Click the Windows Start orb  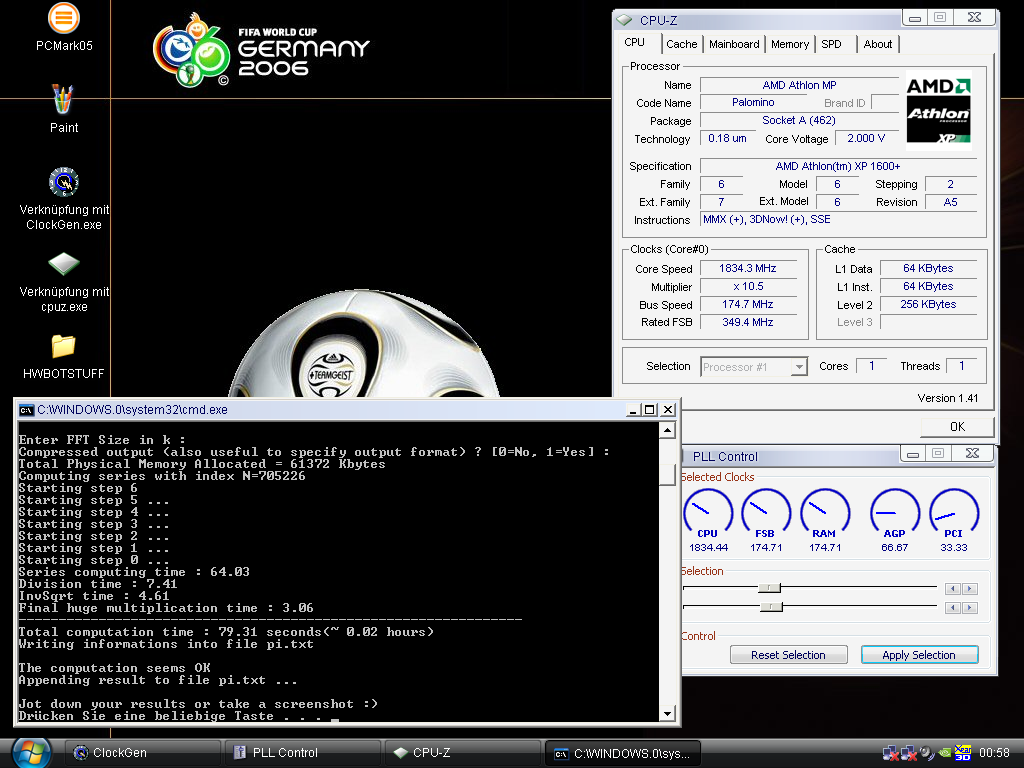click(x=31, y=753)
